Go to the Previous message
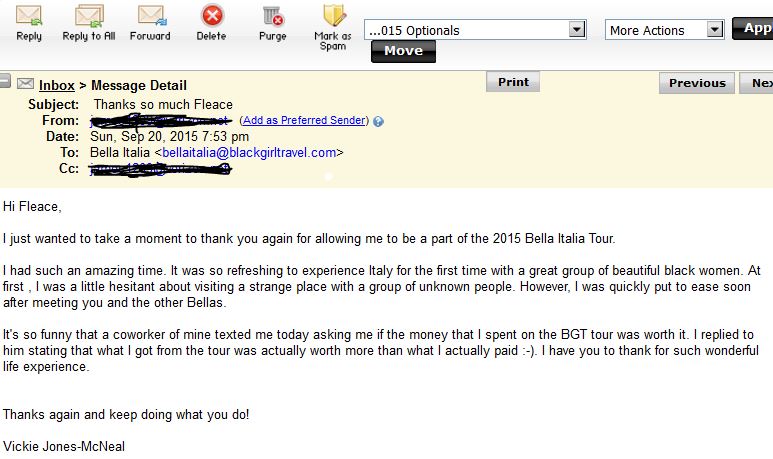 pos(697,83)
